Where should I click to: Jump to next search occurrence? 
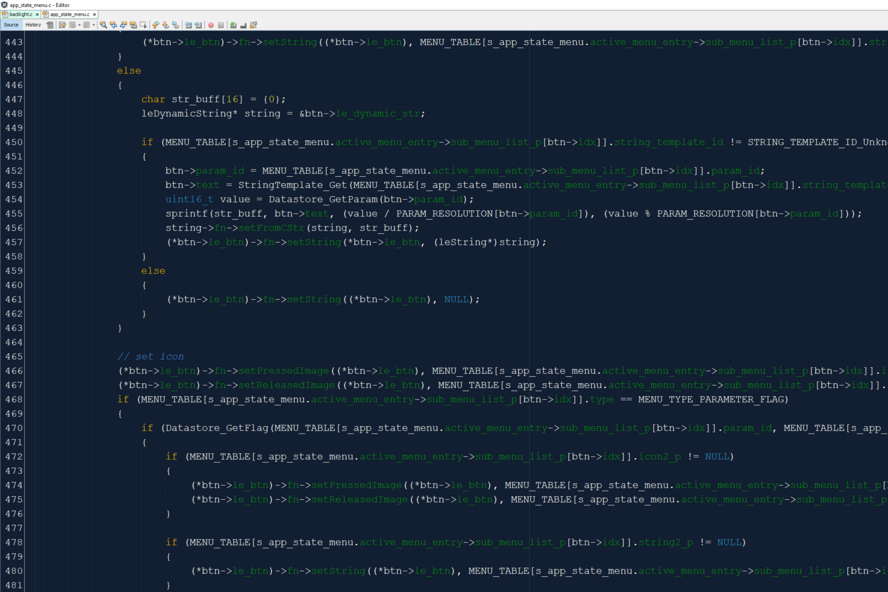pyautogui.click(x=123, y=25)
